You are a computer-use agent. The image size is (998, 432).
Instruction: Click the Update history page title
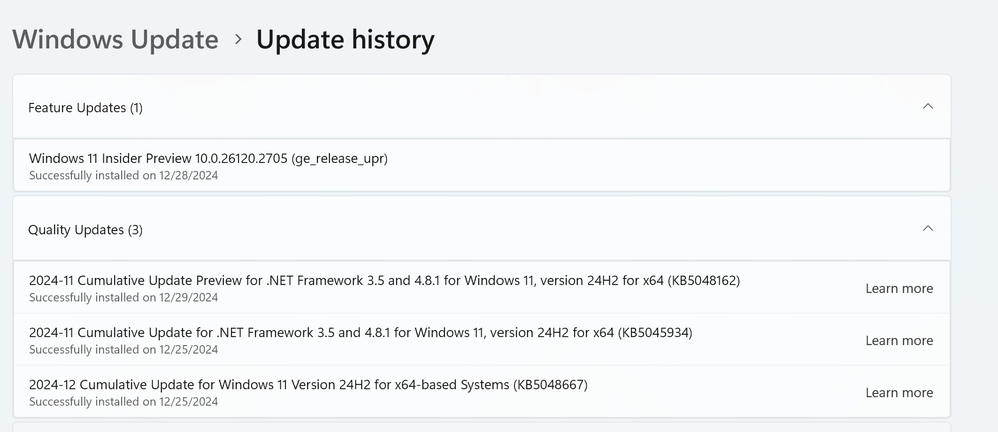(x=345, y=40)
